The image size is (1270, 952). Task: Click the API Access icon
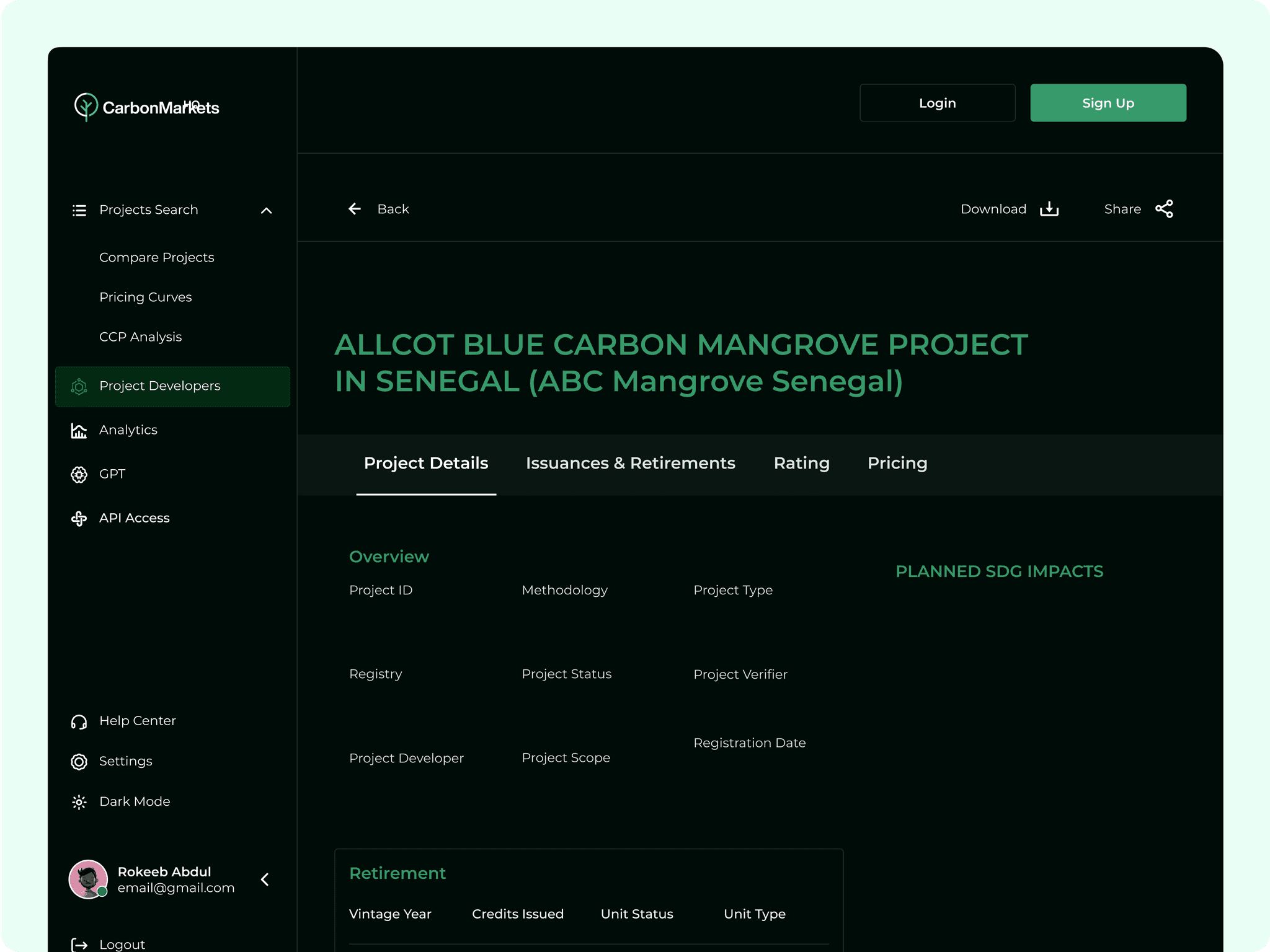tap(79, 519)
